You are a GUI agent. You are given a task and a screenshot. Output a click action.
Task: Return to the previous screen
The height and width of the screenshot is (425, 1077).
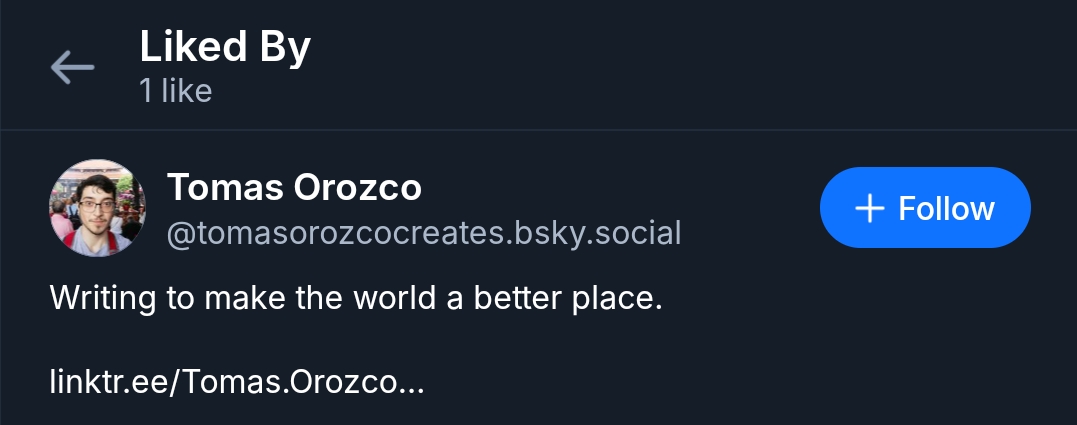click(72, 68)
